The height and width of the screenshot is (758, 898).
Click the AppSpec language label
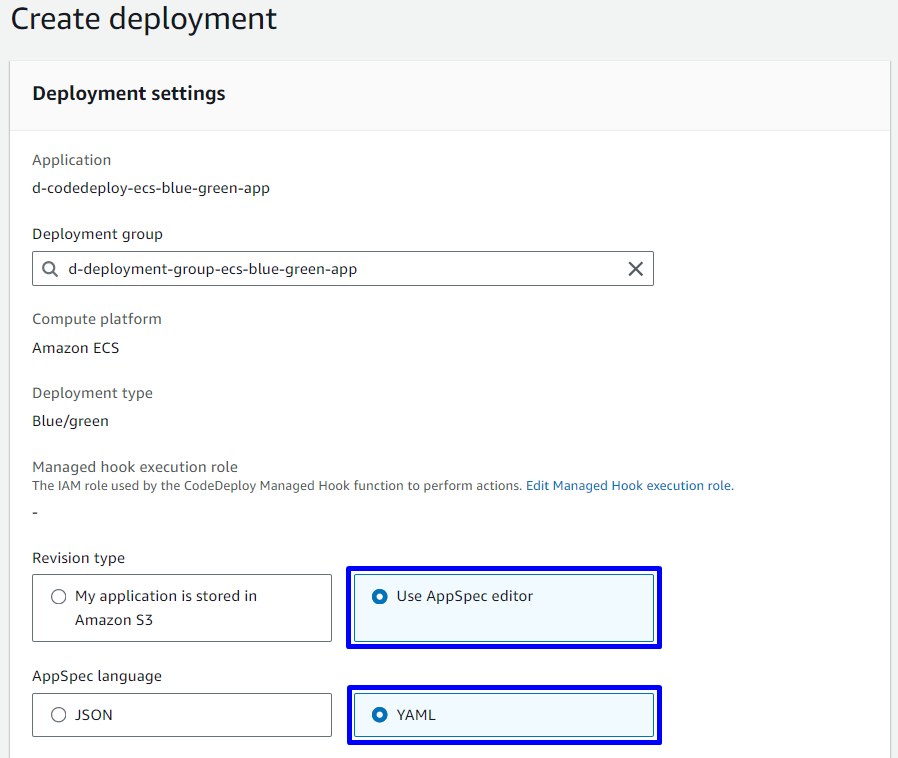97,676
